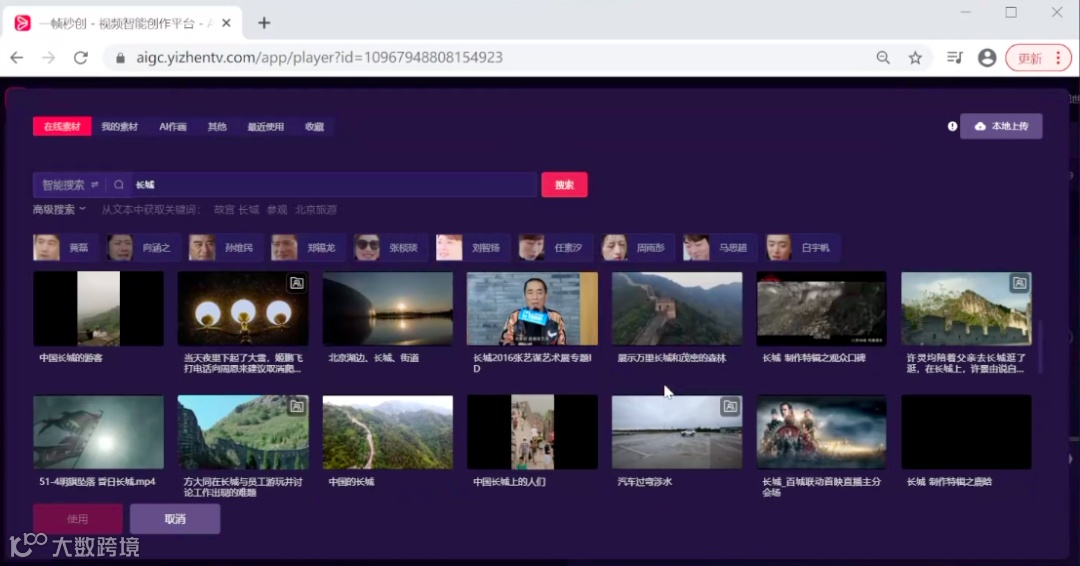This screenshot has height=566, width=1080.
Task: Select the 其他 tab
Action: 217,127
